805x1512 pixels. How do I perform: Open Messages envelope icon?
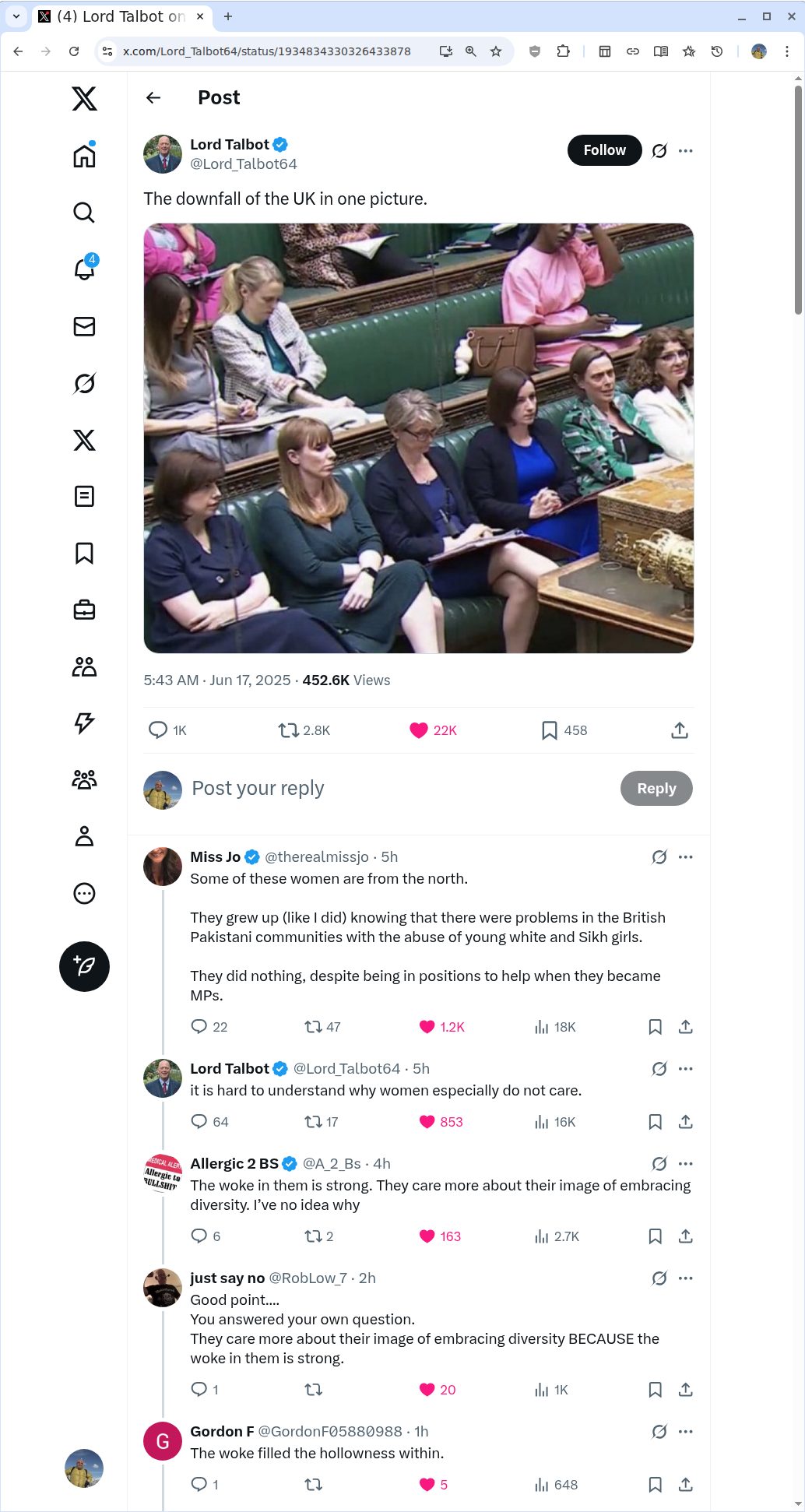(84, 326)
